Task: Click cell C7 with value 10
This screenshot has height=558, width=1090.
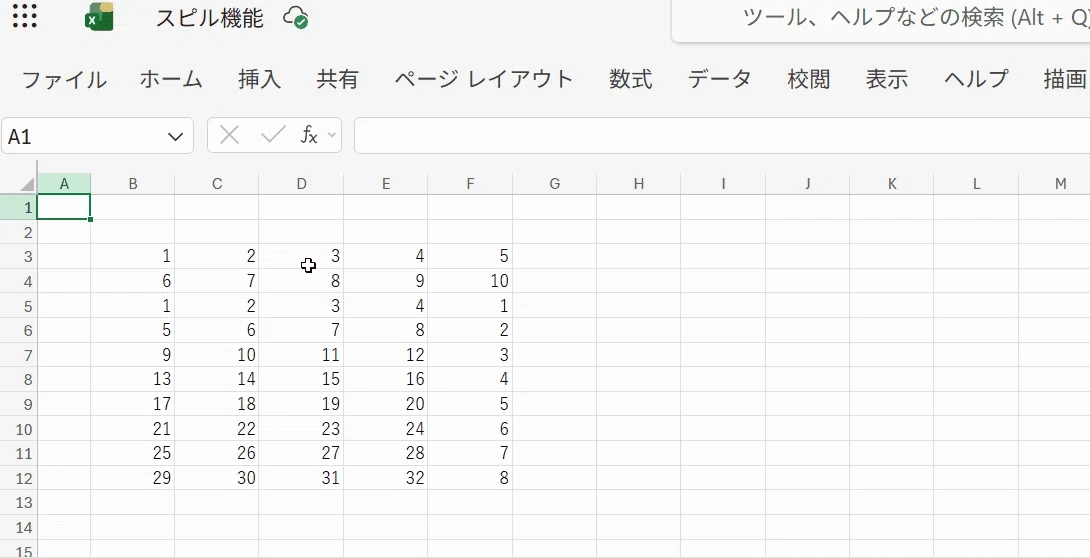Action: point(217,355)
